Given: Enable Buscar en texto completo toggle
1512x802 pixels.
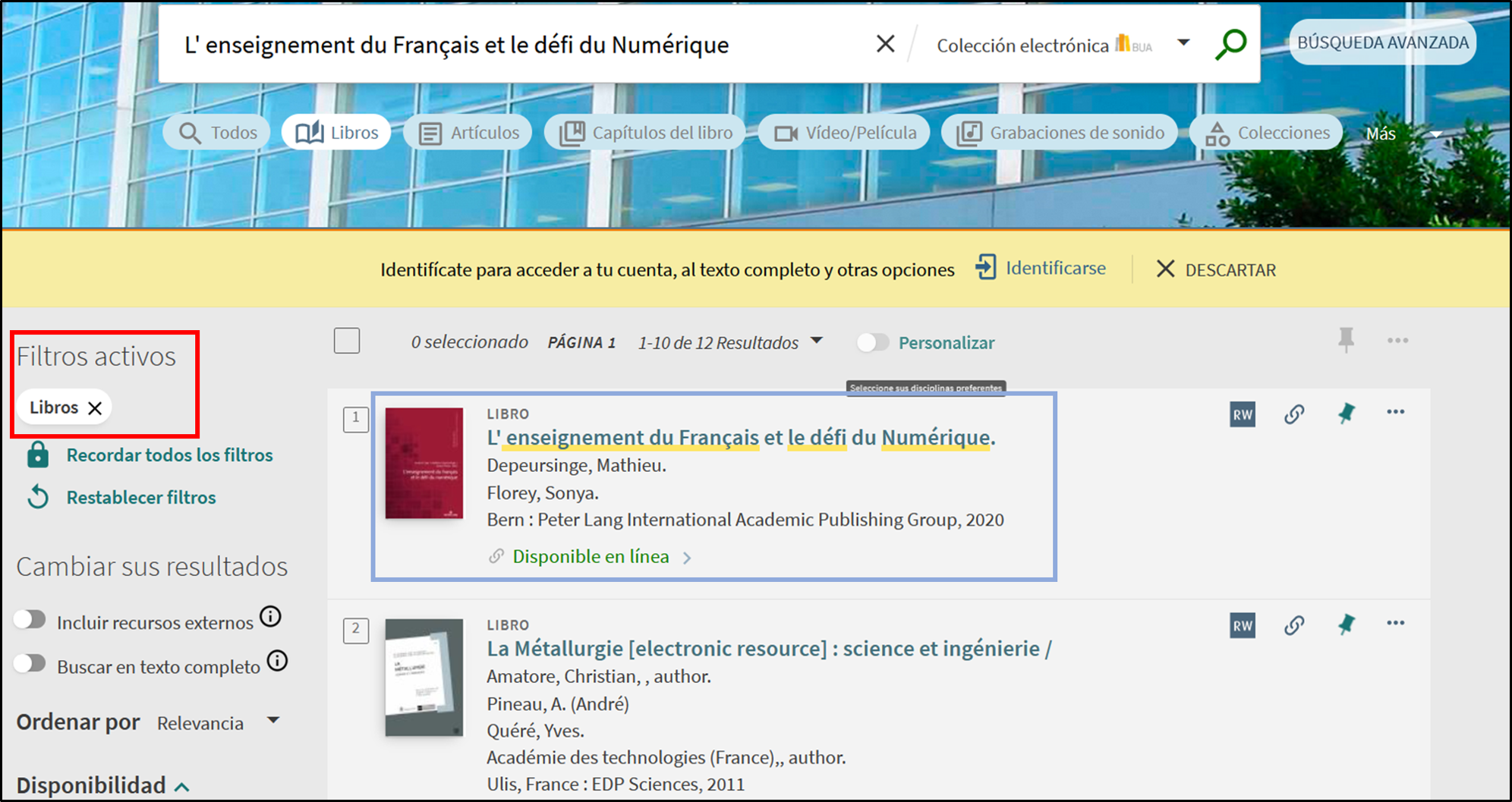Looking at the screenshot, I should [30, 664].
